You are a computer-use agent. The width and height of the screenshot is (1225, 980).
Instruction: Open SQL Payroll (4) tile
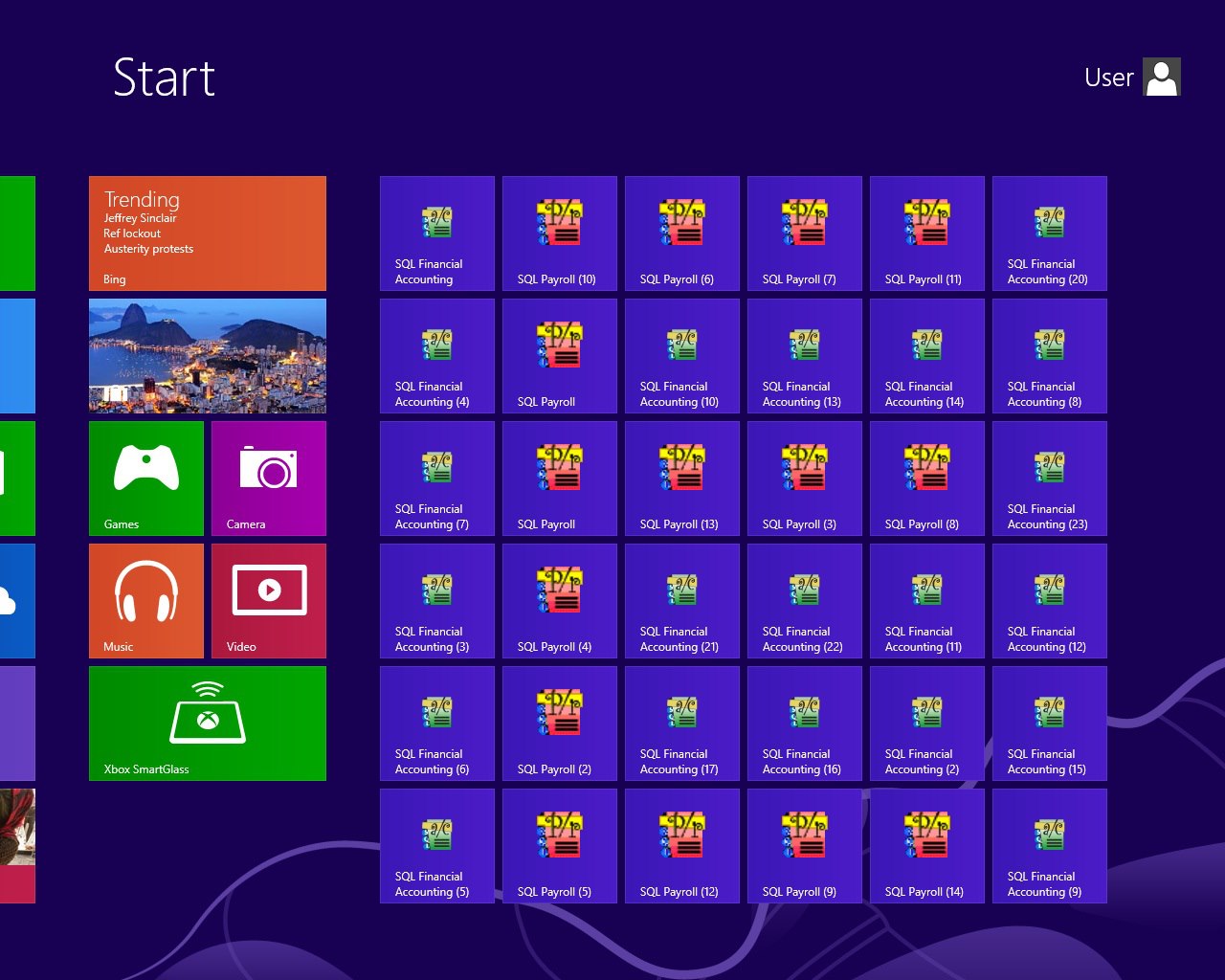[560, 601]
